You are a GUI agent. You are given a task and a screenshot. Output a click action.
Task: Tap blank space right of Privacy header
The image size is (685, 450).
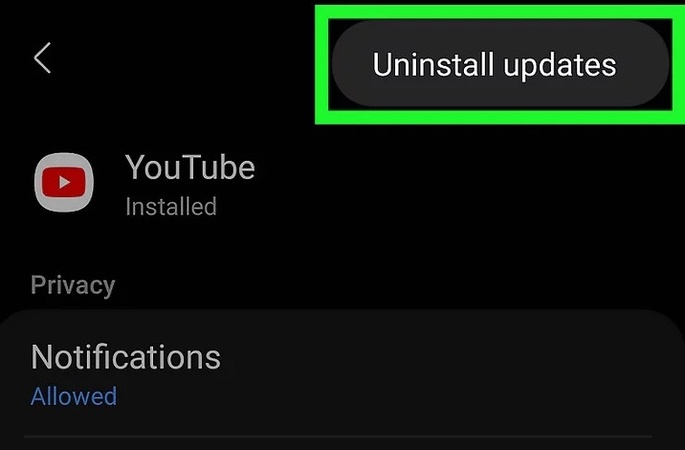pyautogui.click(x=393, y=285)
